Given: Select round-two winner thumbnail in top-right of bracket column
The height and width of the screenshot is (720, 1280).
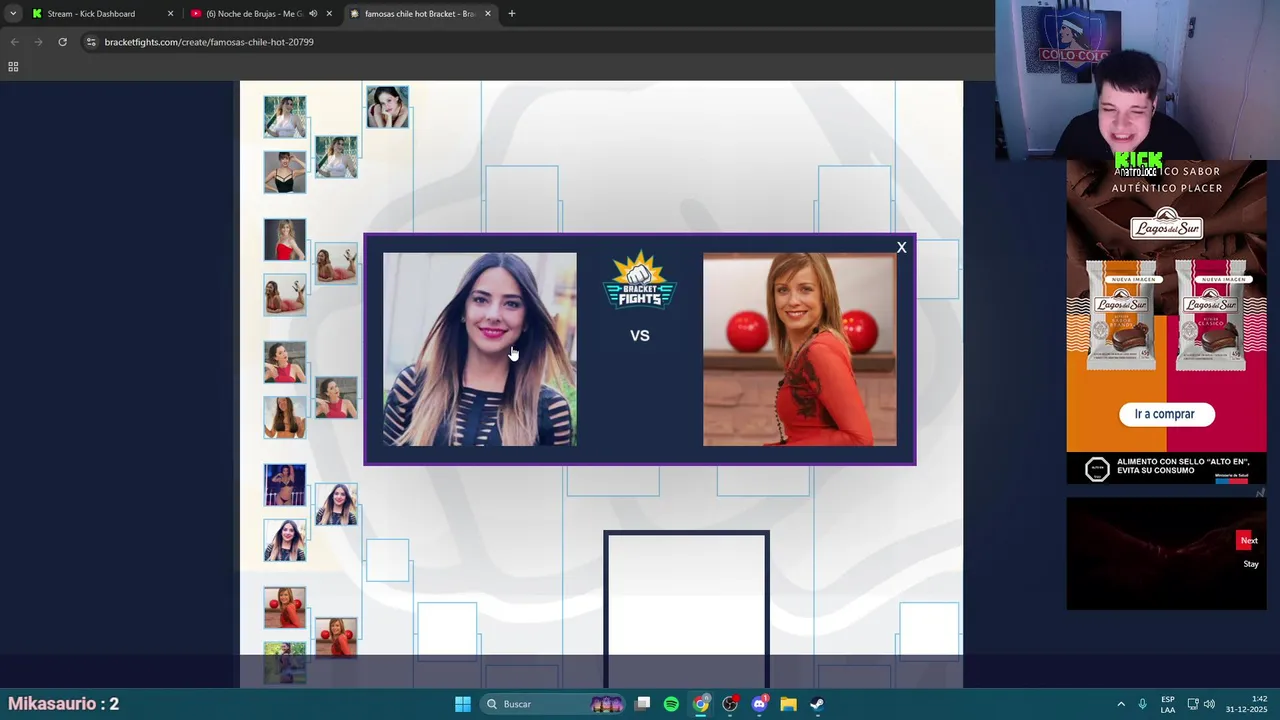Looking at the screenshot, I should pos(387,107).
